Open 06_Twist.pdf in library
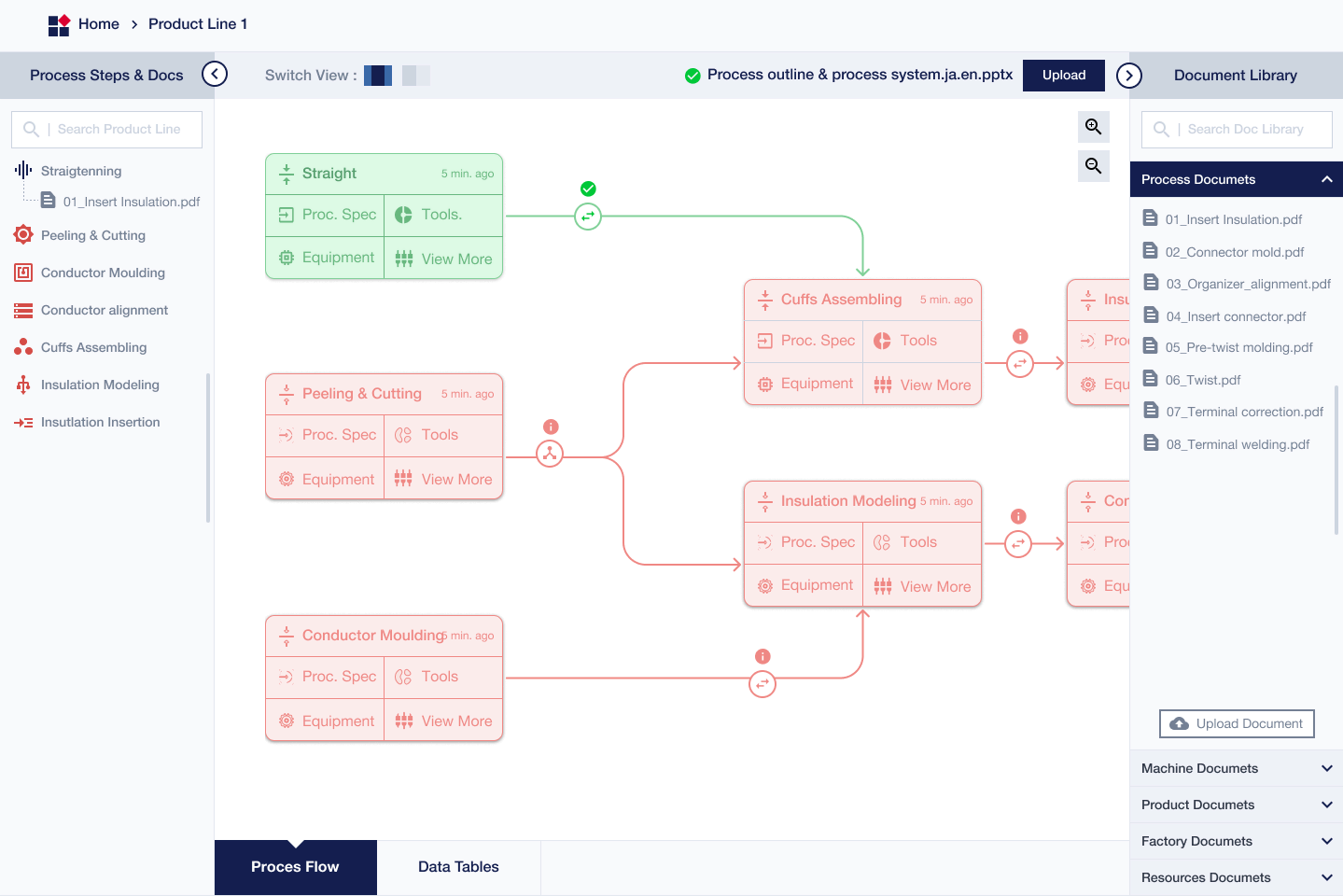Viewport: 1343px width, 896px height. pyautogui.click(x=1192, y=380)
